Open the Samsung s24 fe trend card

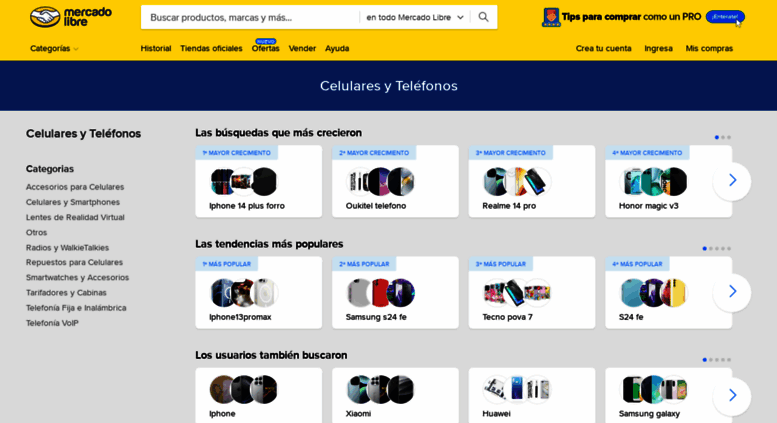tap(395, 292)
